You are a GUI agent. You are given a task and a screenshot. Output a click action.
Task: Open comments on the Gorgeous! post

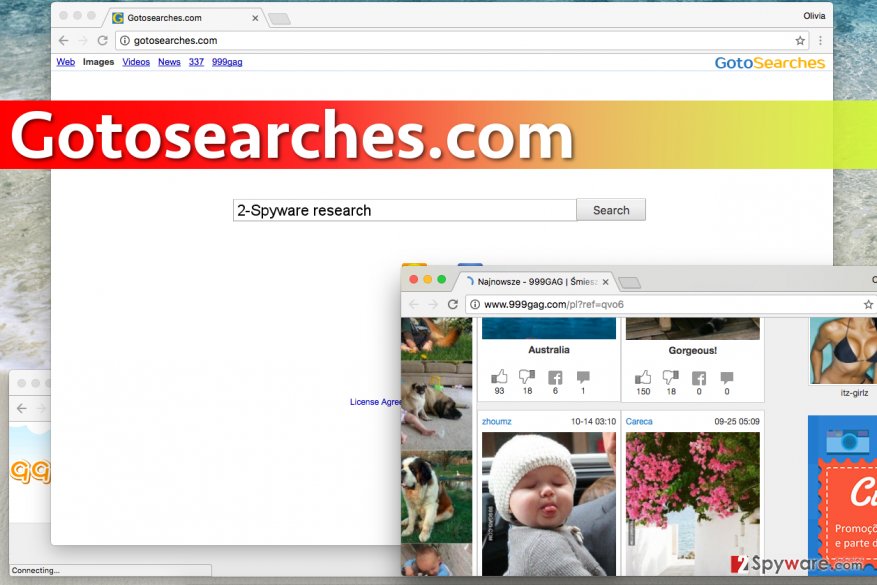(x=727, y=378)
